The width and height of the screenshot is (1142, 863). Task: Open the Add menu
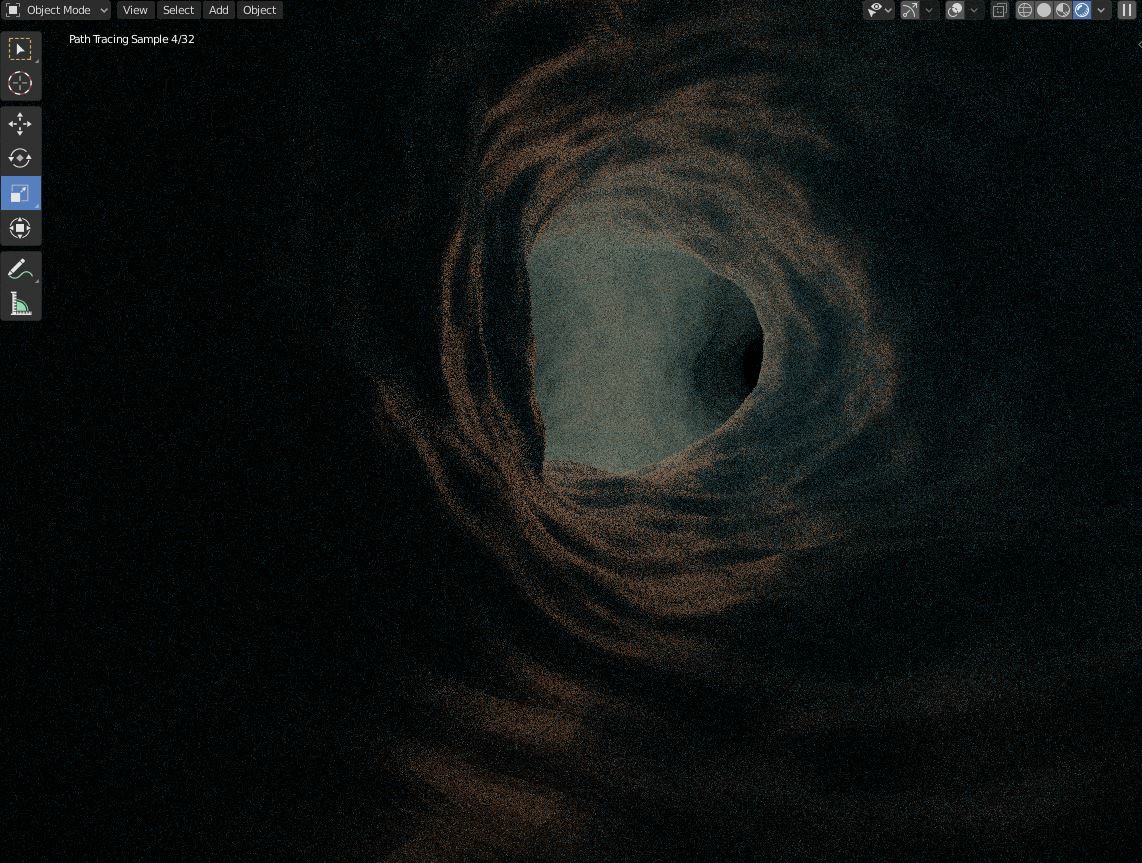[x=218, y=10]
